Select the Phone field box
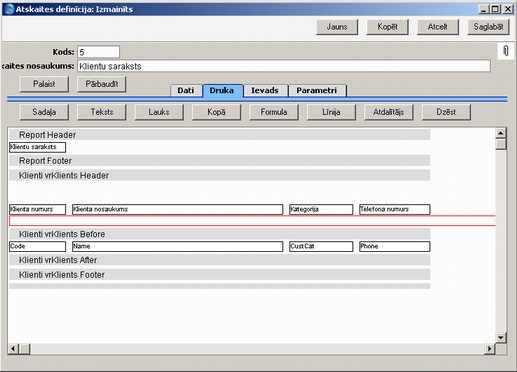Viewport: 517px width, 372px height. [395, 246]
